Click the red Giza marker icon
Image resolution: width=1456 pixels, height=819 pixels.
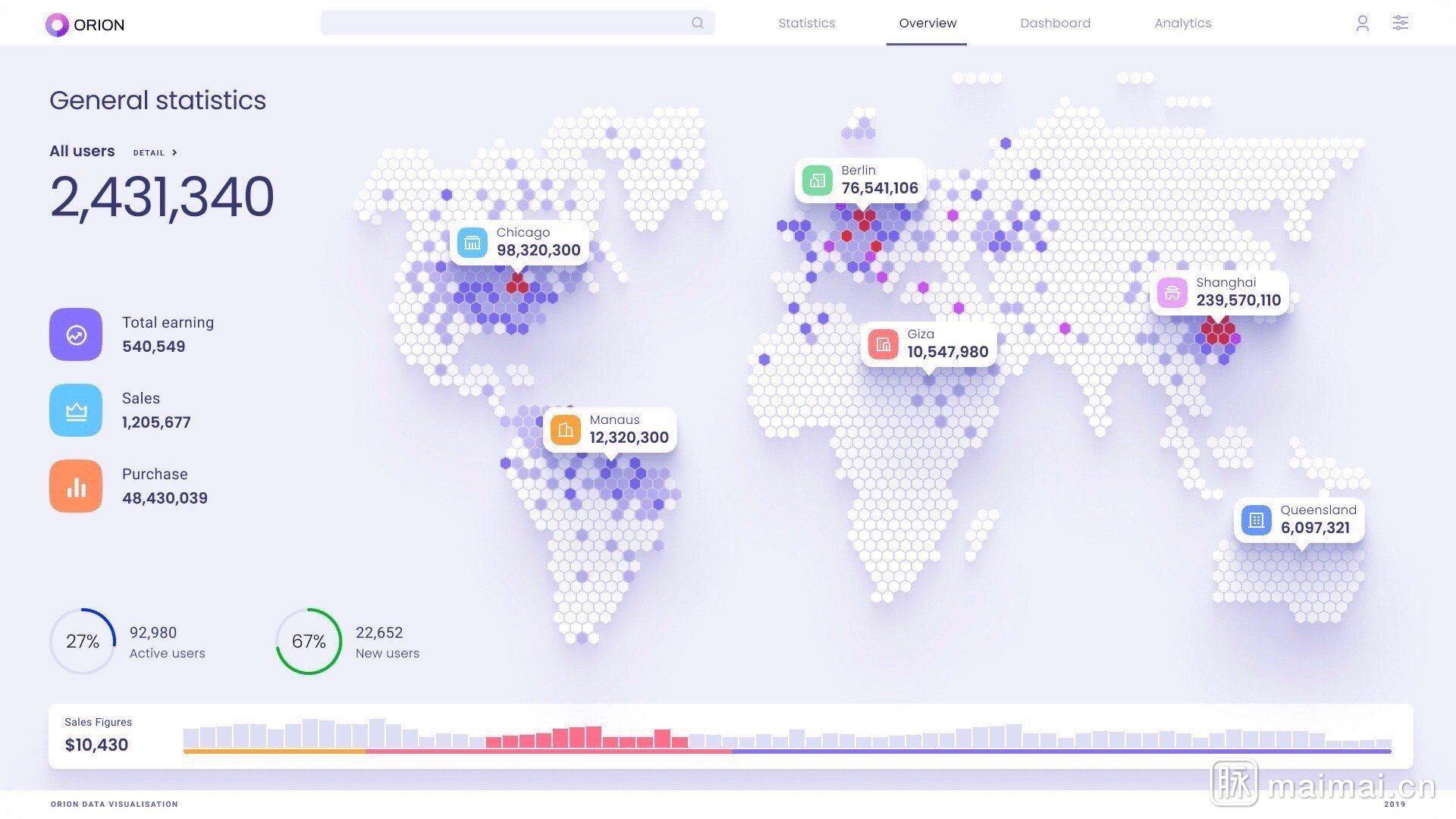click(x=883, y=344)
